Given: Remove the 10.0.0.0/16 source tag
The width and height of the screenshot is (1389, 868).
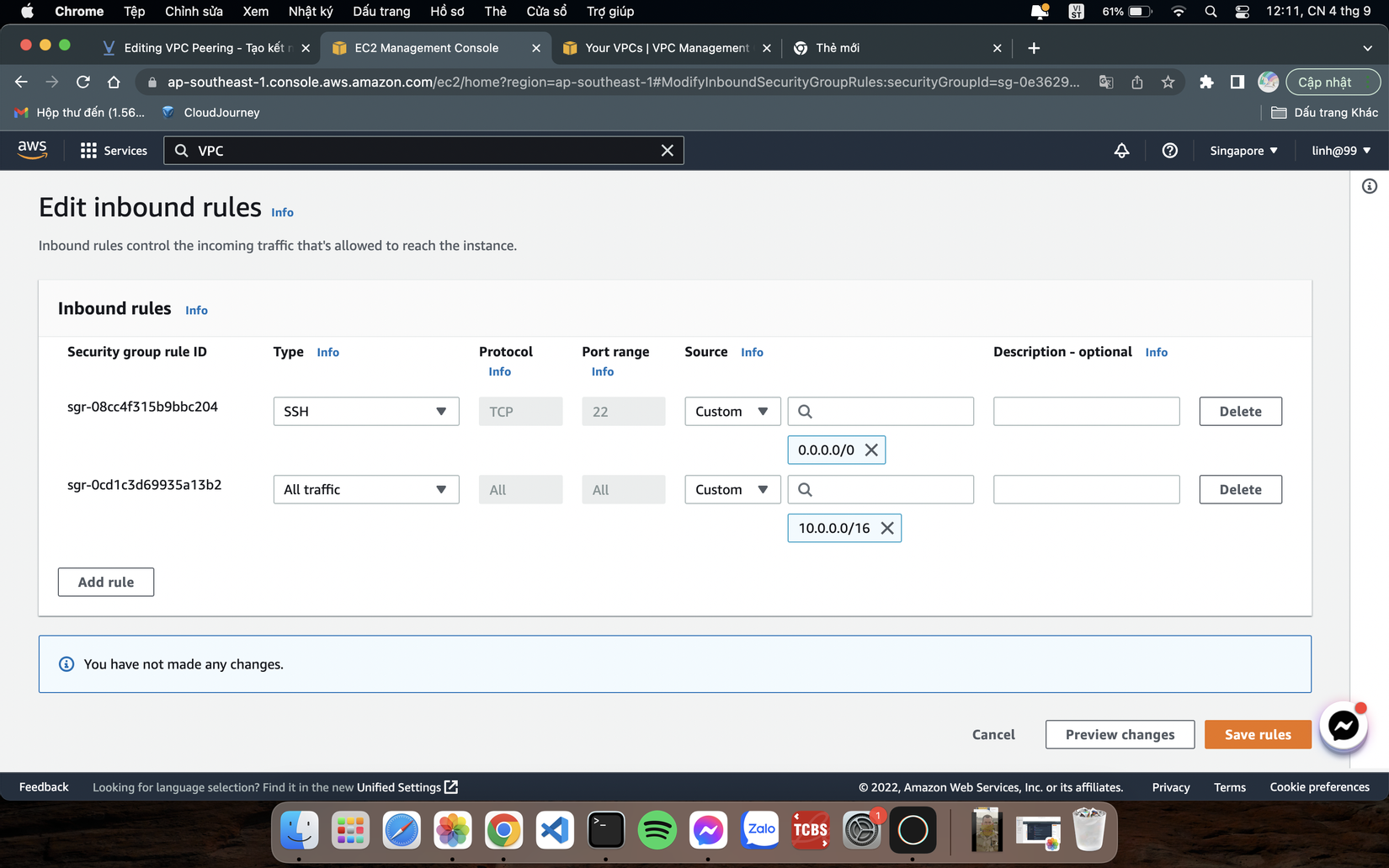Looking at the screenshot, I should click(887, 528).
